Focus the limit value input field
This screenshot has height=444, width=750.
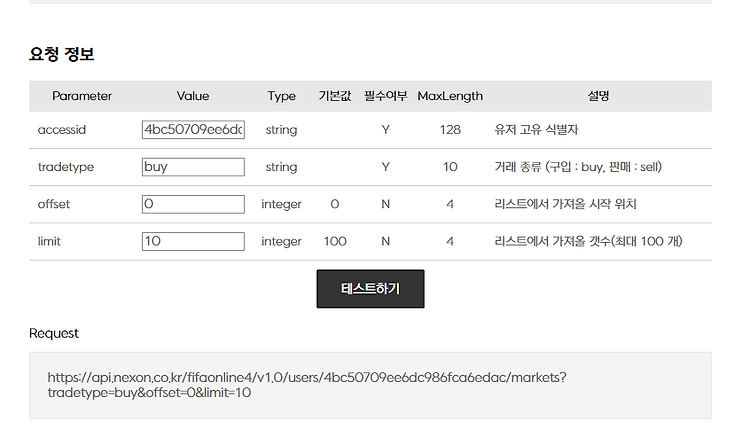pos(193,242)
